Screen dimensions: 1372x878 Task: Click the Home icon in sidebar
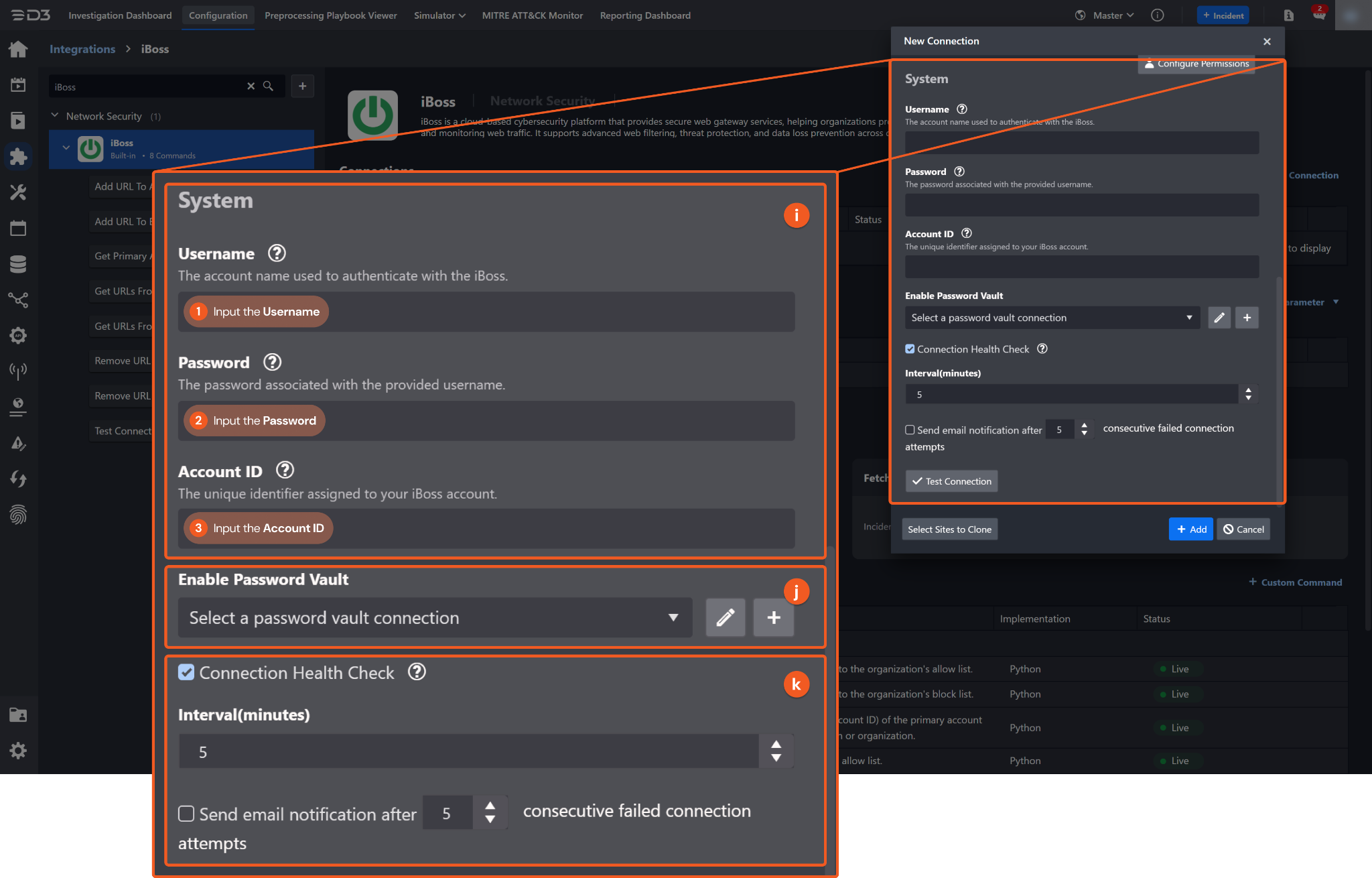(18, 49)
